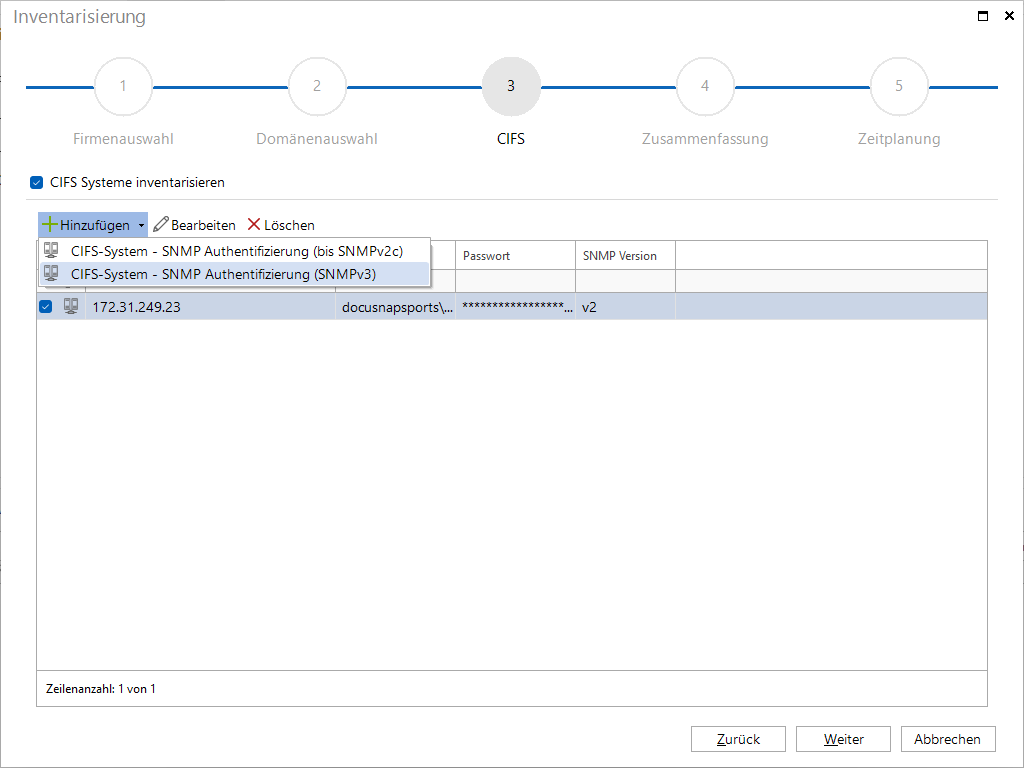Select the 172.31.249.23 address cell
Viewport: 1024px width, 768px height.
(210, 307)
